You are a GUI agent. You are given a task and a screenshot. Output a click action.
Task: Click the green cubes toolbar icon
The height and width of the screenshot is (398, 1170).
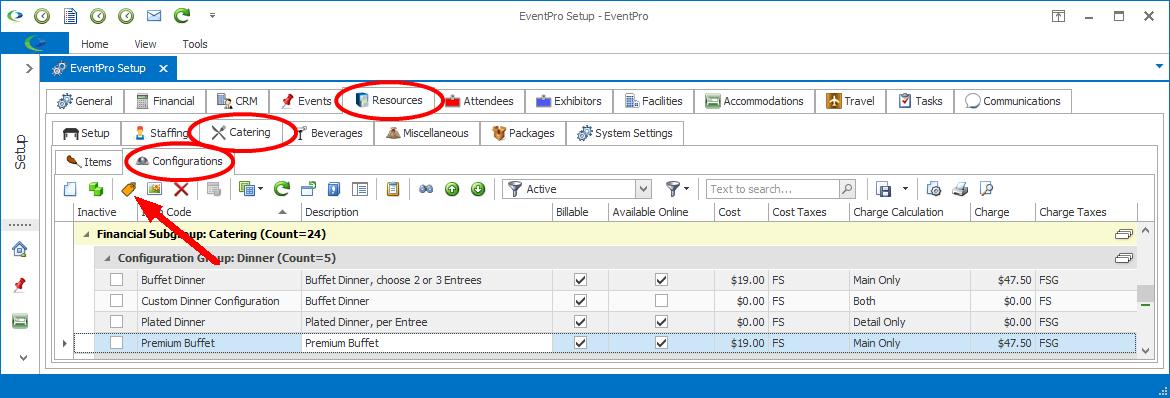[x=95, y=189]
